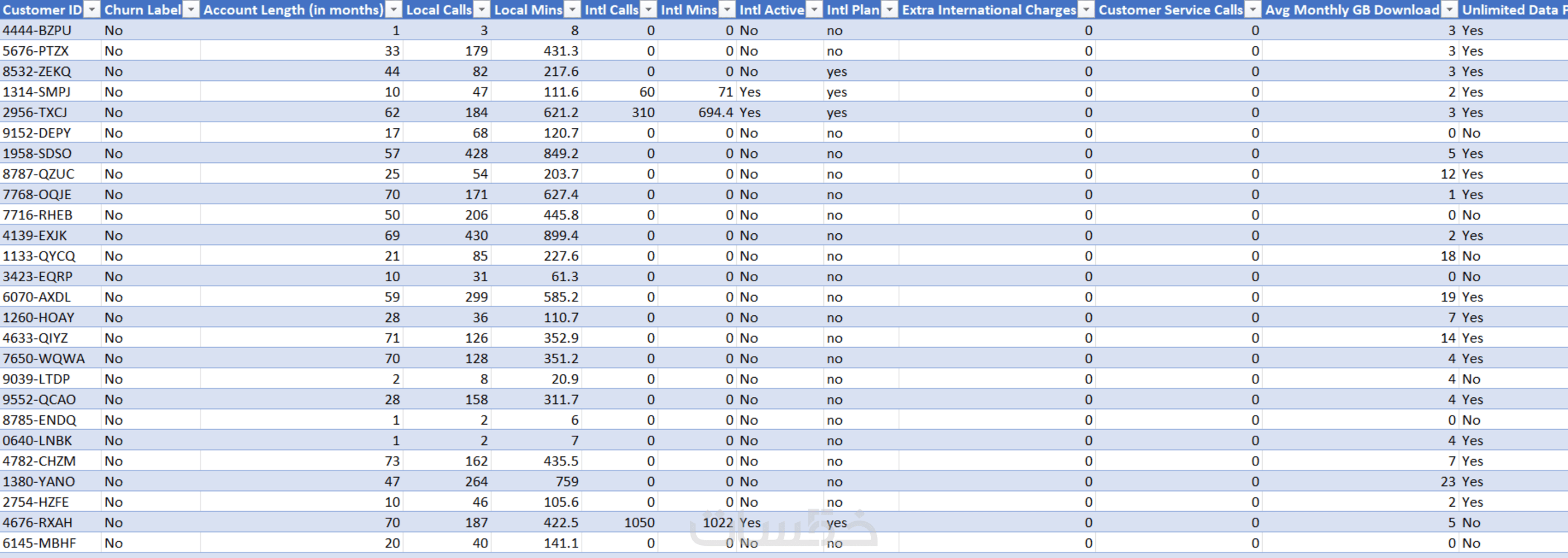Select cell with customer ID 1133-QYCQ
1568x558 pixels.
tap(51, 256)
